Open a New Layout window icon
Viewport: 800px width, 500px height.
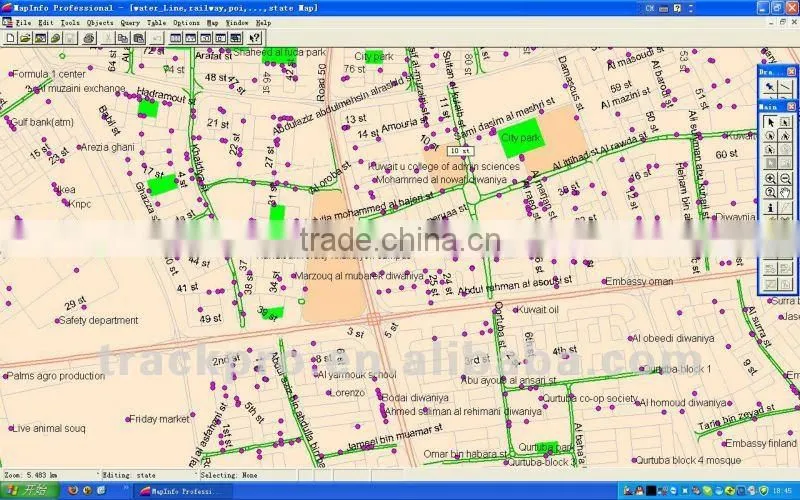(x=220, y=38)
